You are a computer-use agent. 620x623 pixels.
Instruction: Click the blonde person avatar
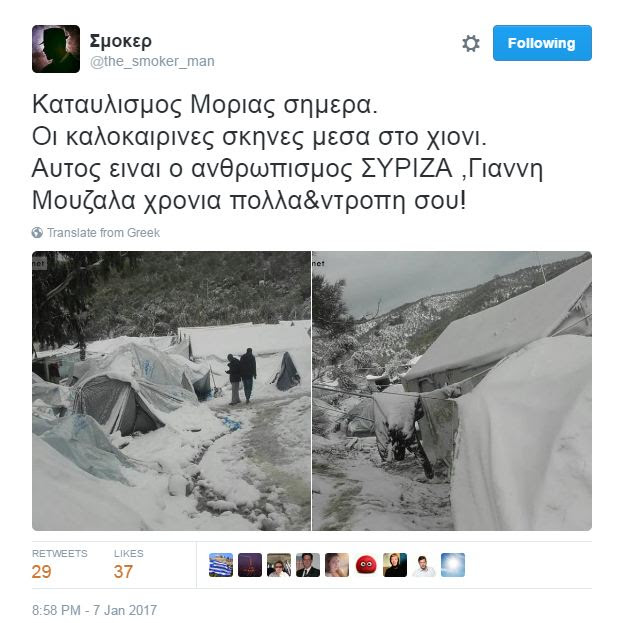395,565
